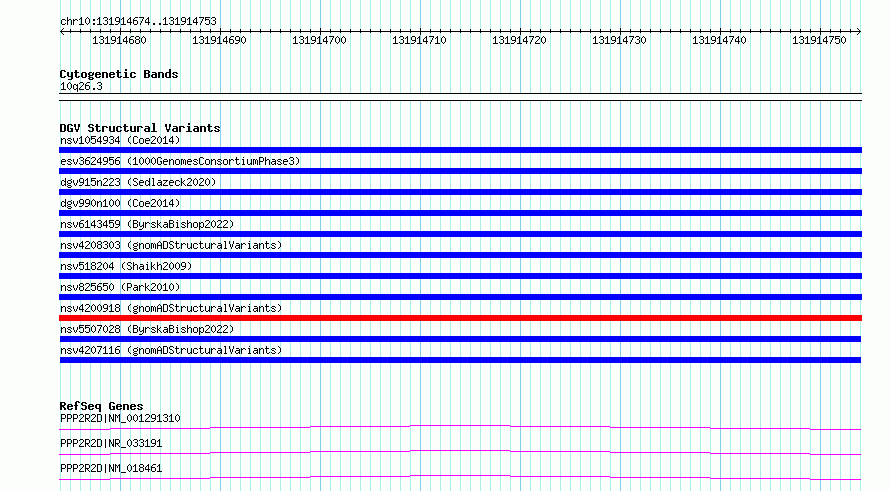Click the DGV Structural Variants track title
Viewport: 890px width, 491px height.
click(x=140, y=128)
